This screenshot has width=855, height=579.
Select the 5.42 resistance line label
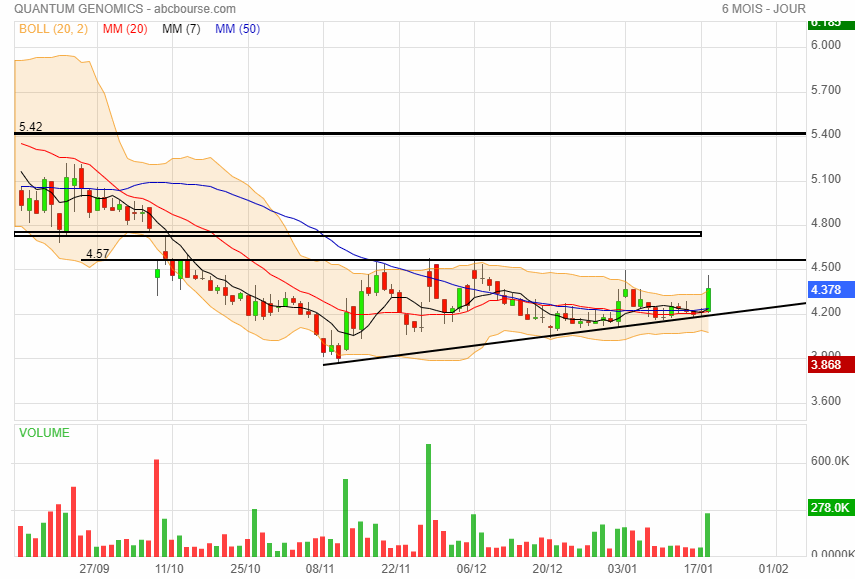[x=30, y=127]
